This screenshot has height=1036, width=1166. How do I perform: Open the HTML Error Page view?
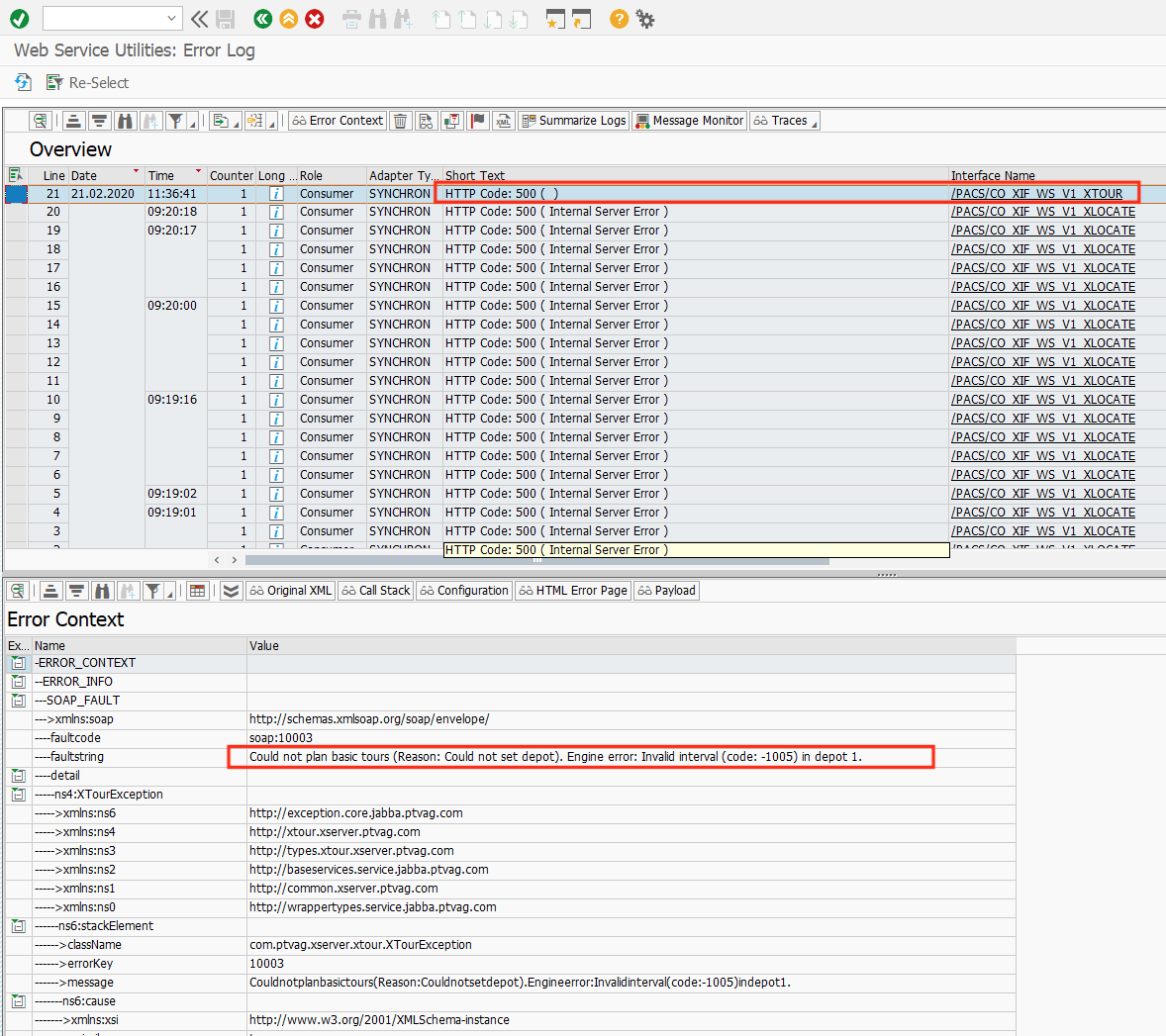[x=573, y=591]
